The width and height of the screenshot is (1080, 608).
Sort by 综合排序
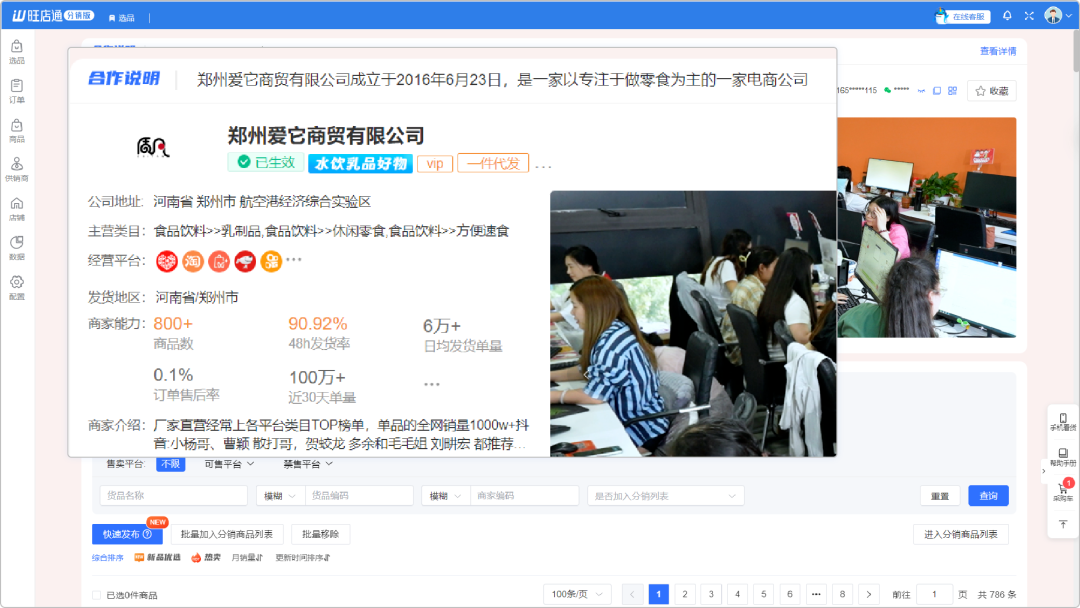coord(107,558)
